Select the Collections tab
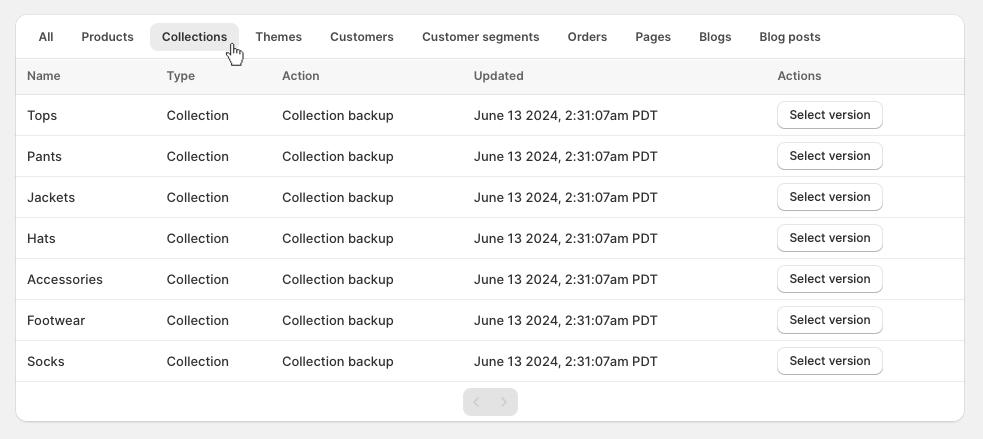Viewport: 983px width, 439px height. click(194, 37)
